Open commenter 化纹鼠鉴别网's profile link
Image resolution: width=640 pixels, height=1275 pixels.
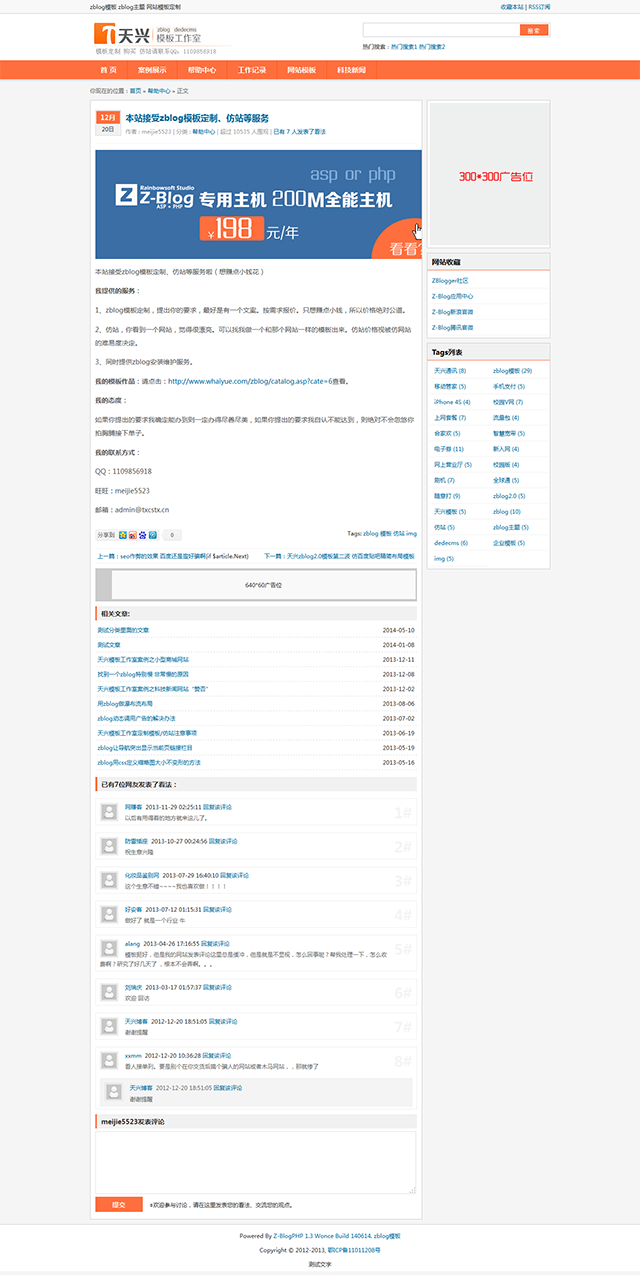pyautogui.click(x=141, y=874)
